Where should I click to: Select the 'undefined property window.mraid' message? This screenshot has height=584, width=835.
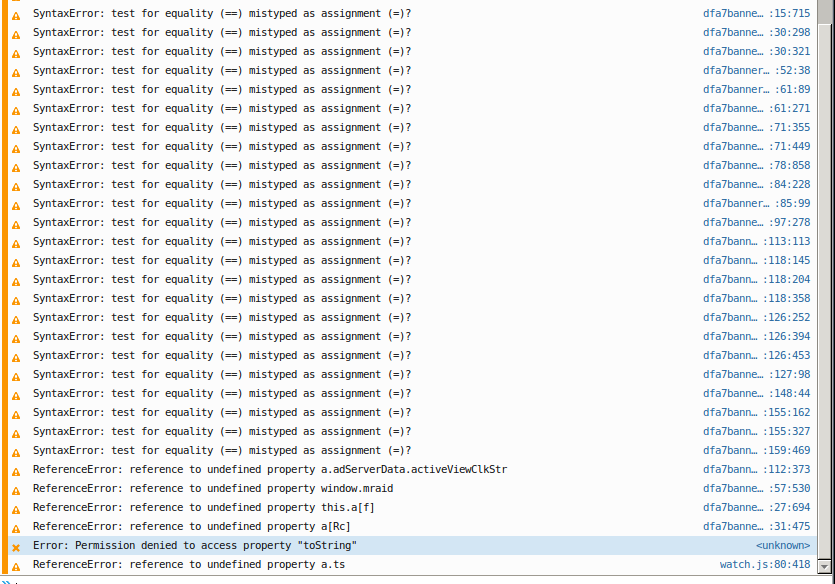tap(212, 488)
